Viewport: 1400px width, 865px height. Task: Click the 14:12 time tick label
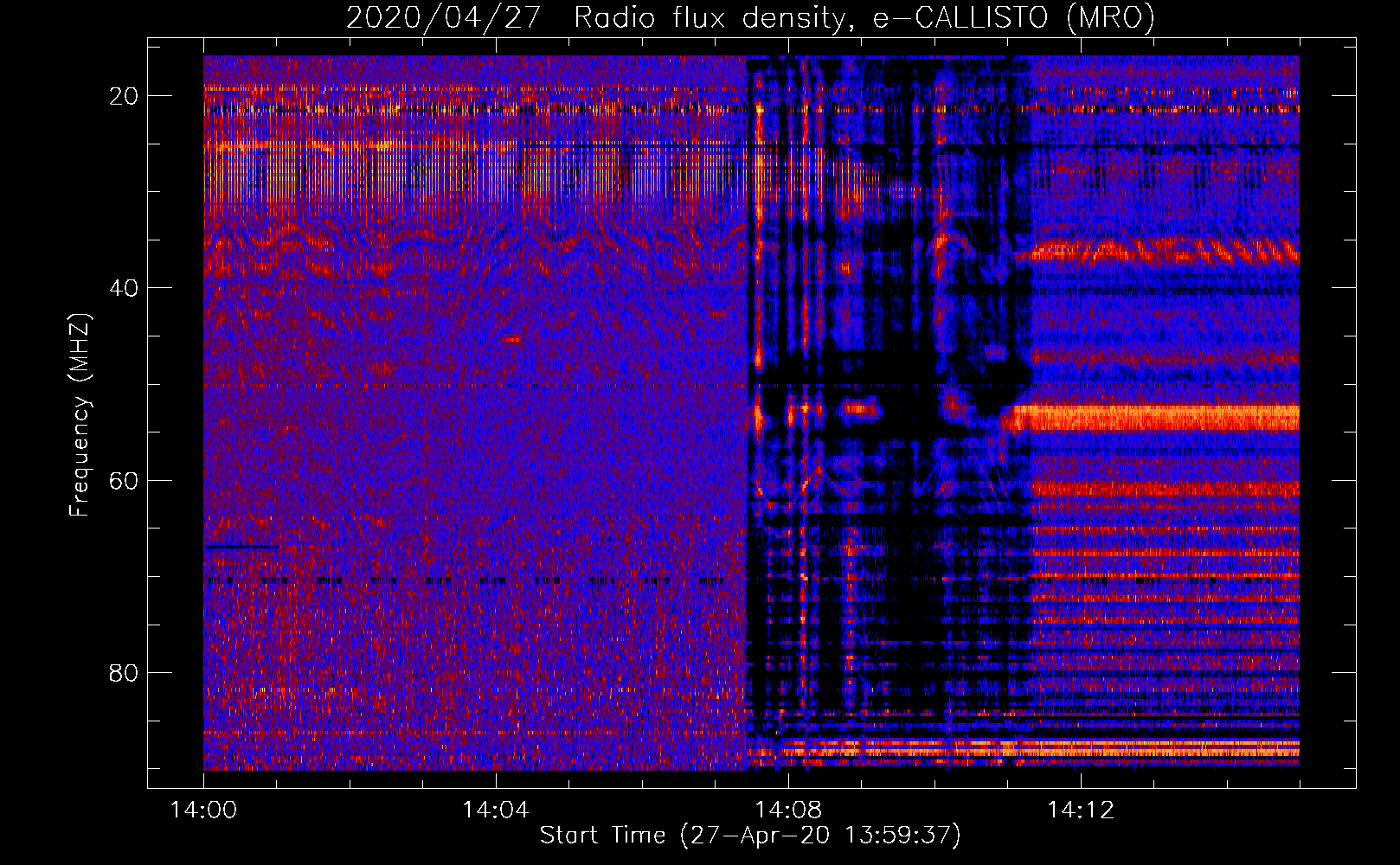coord(1081,811)
